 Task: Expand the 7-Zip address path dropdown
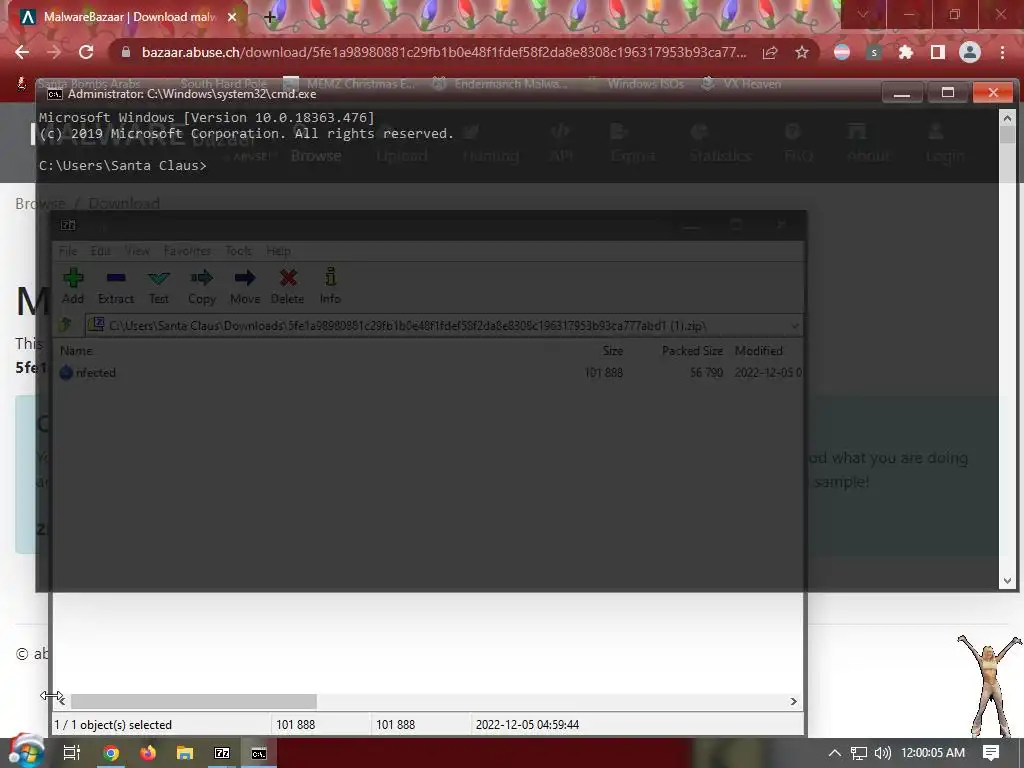click(795, 325)
